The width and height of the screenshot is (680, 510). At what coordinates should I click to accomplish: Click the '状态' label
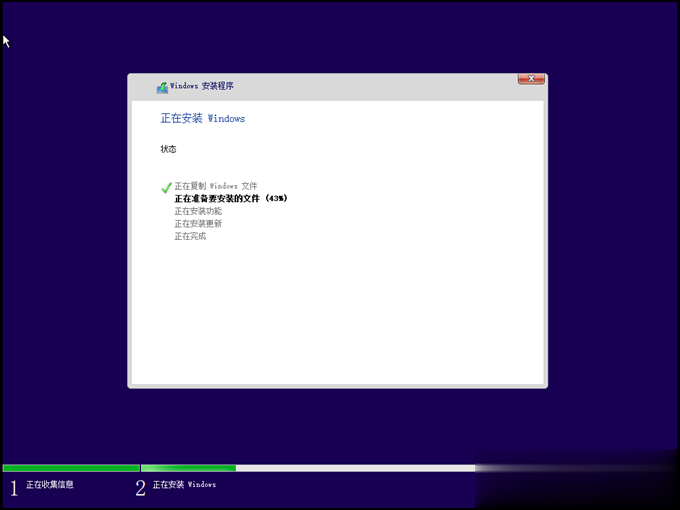pyautogui.click(x=168, y=149)
